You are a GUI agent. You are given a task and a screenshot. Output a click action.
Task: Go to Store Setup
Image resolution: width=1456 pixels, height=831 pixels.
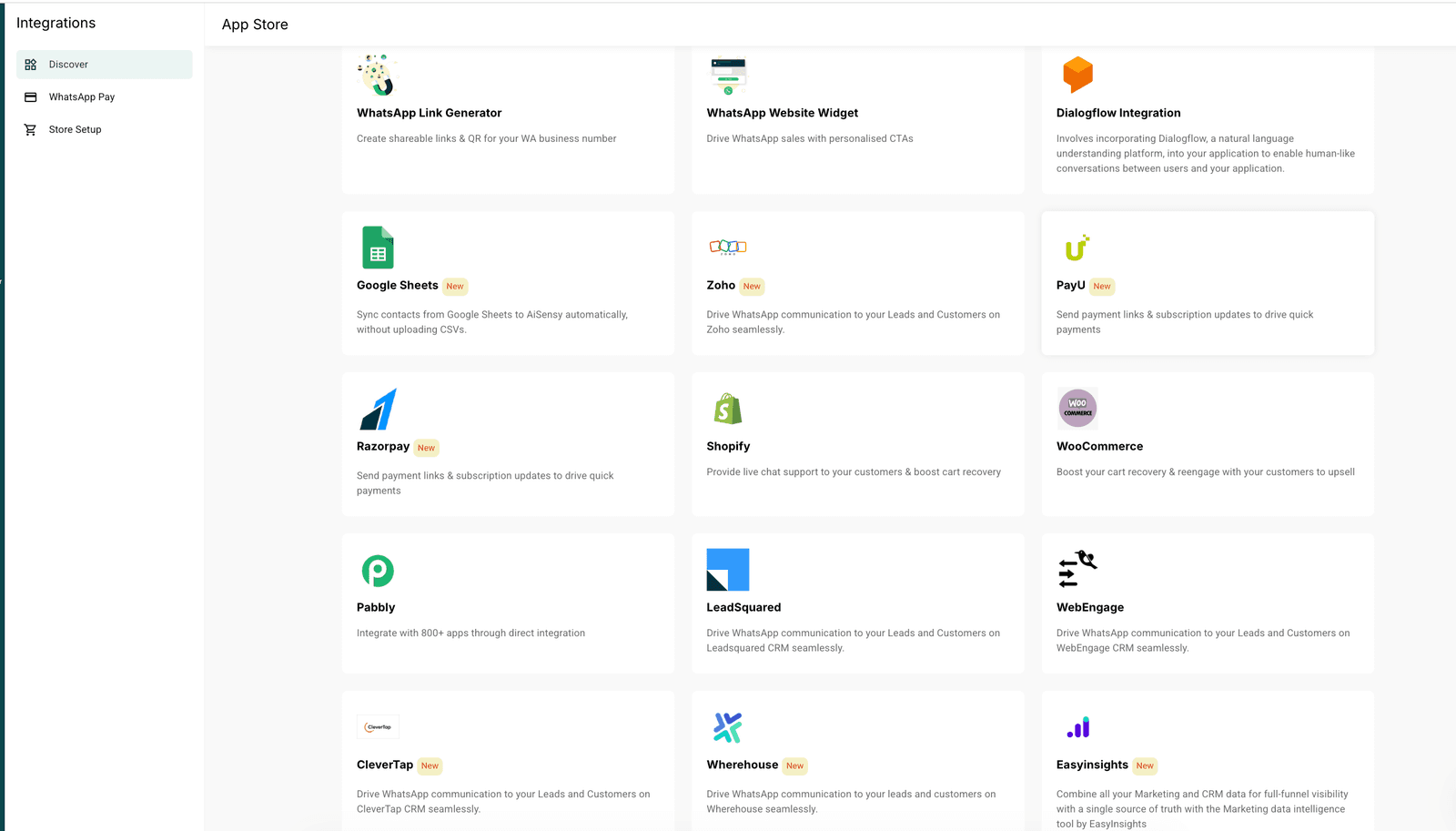click(104, 130)
